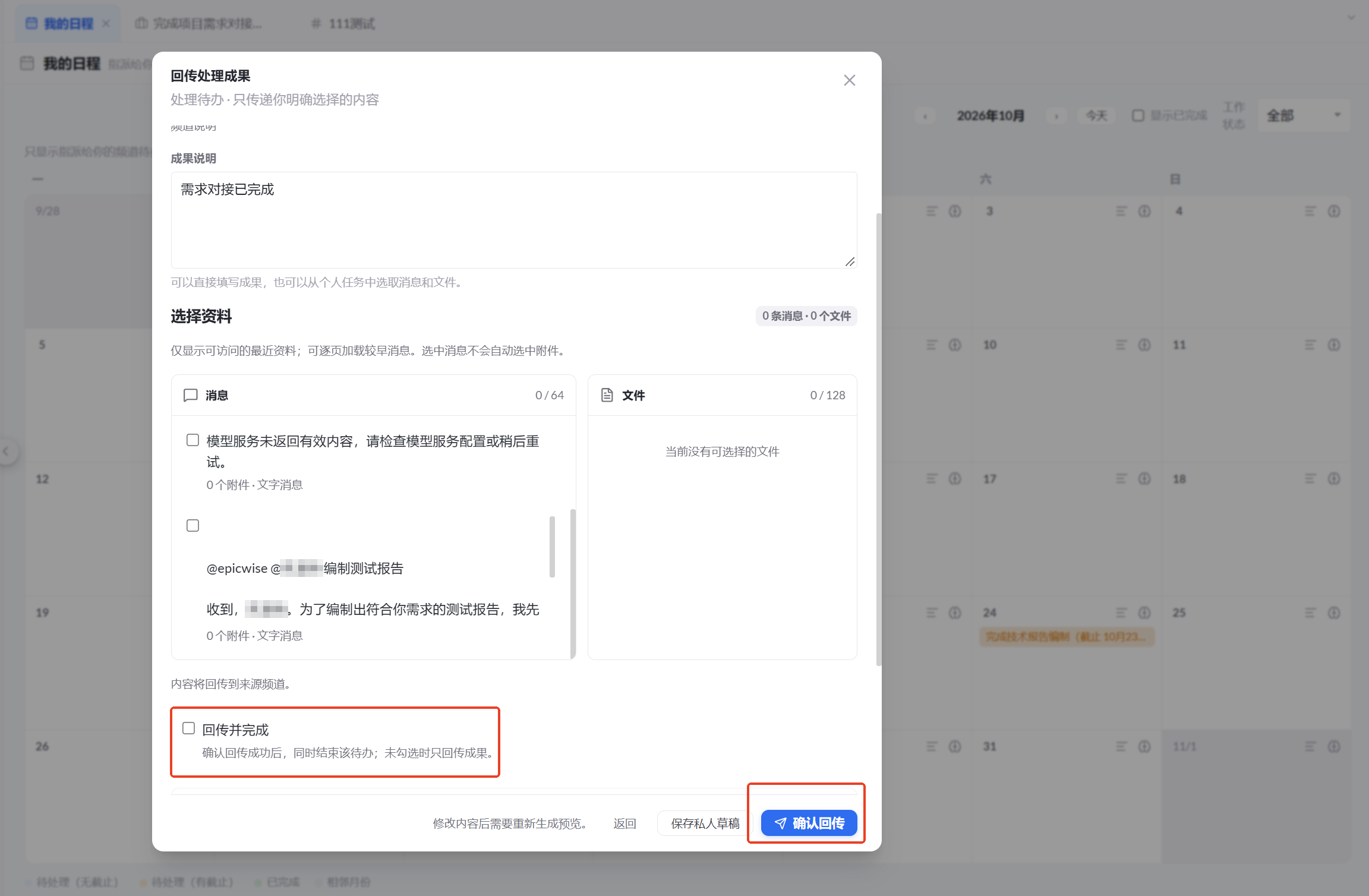Click the 我的日程 calendar header icon
This screenshot has height=896, width=1369.
(27, 63)
